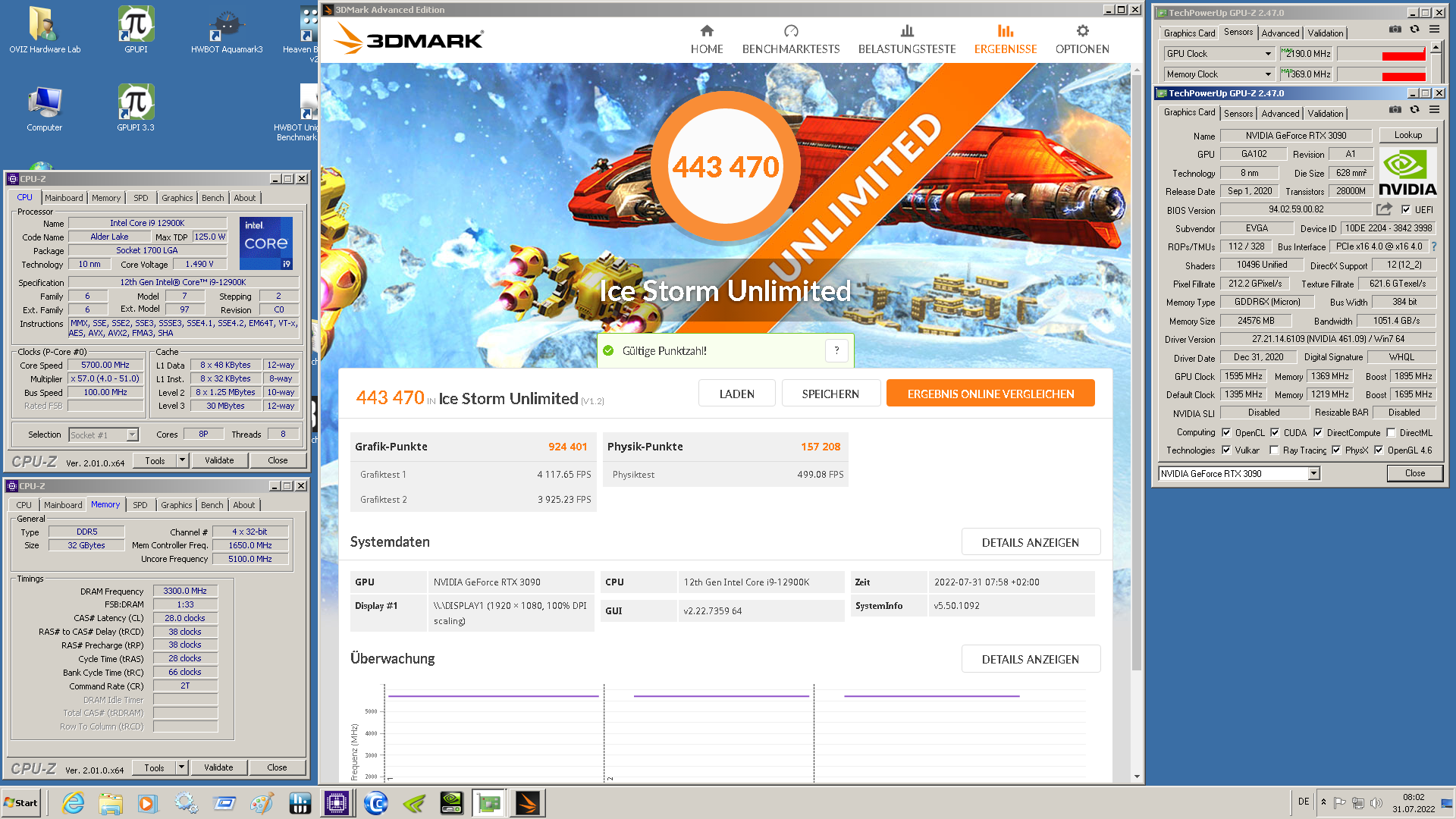Click ERGEBNIS ONLINE VERGLEICHEN button
This screenshot has width=1456, height=819.
[990, 394]
